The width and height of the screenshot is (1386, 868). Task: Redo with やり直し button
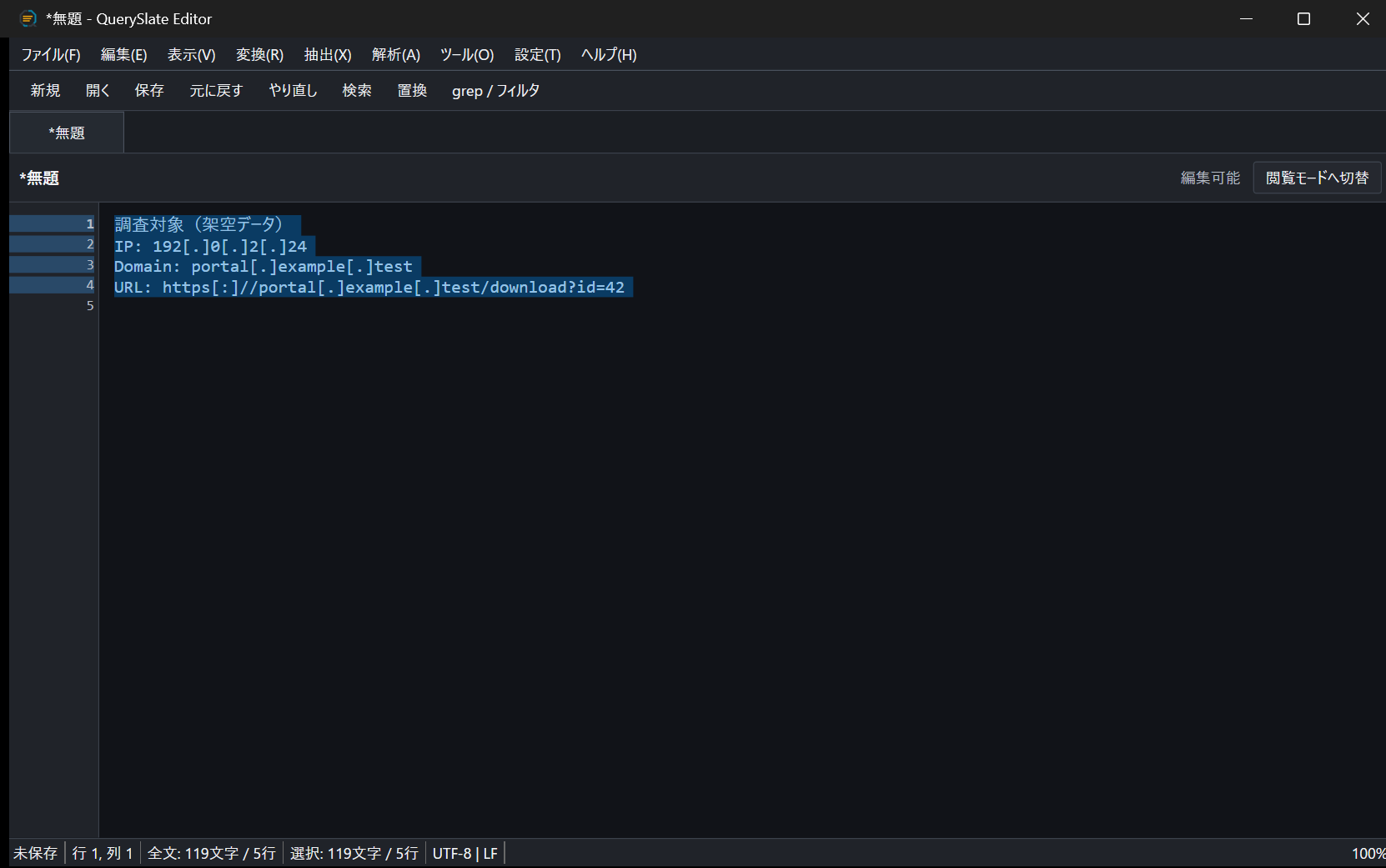click(294, 91)
